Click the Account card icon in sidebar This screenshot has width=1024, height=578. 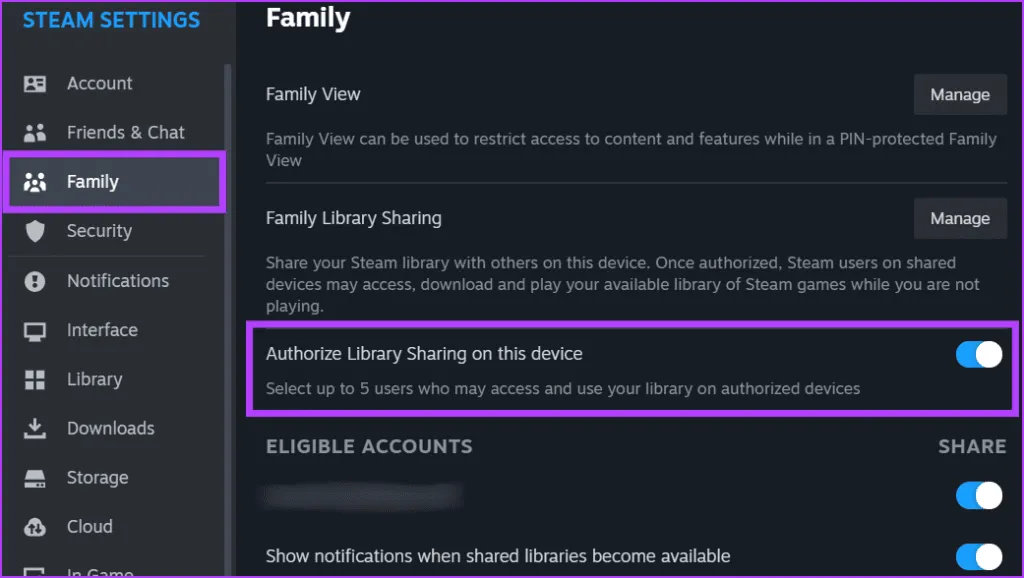pyautogui.click(x=35, y=84)
